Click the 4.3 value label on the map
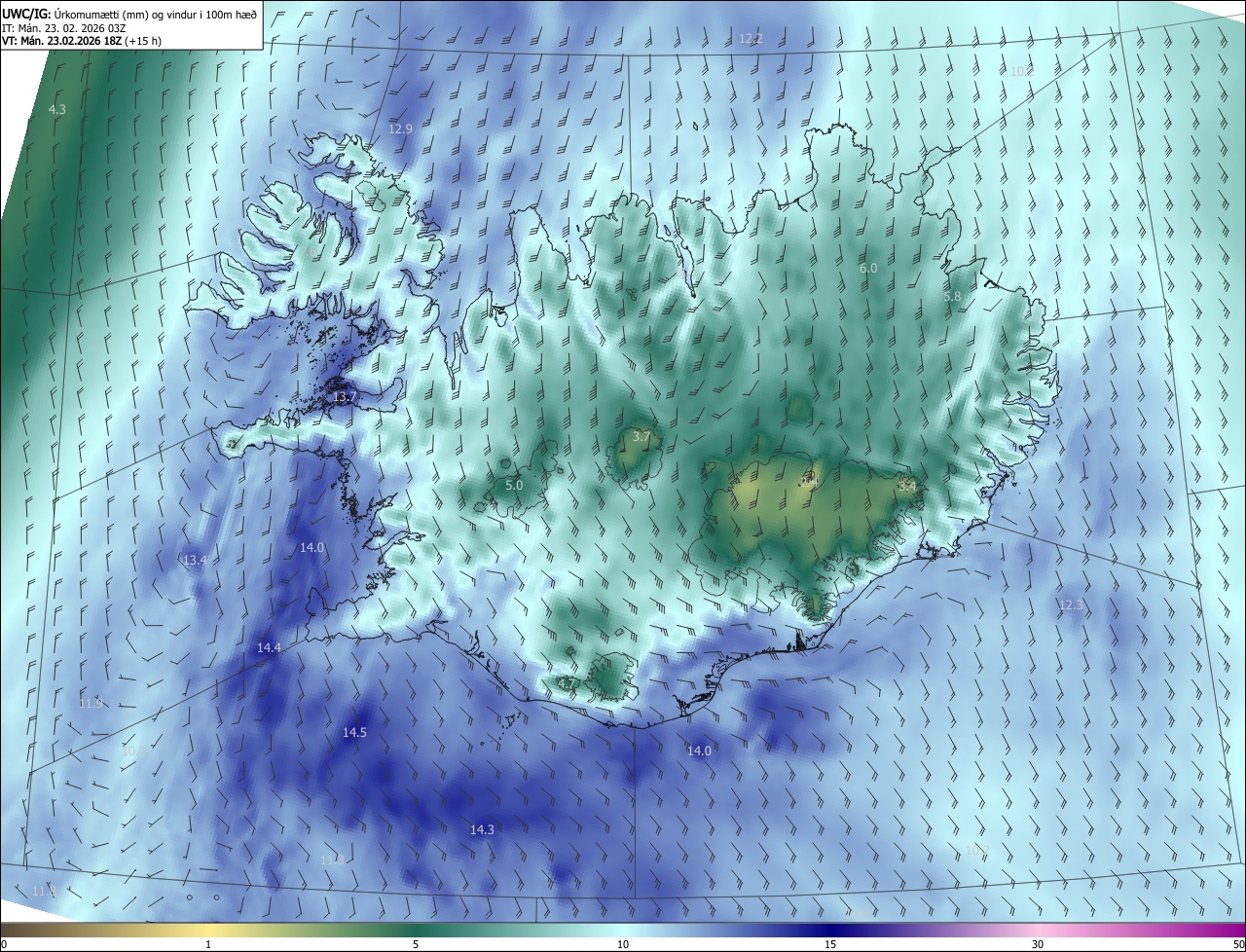1246x952 pixels. 56,109
